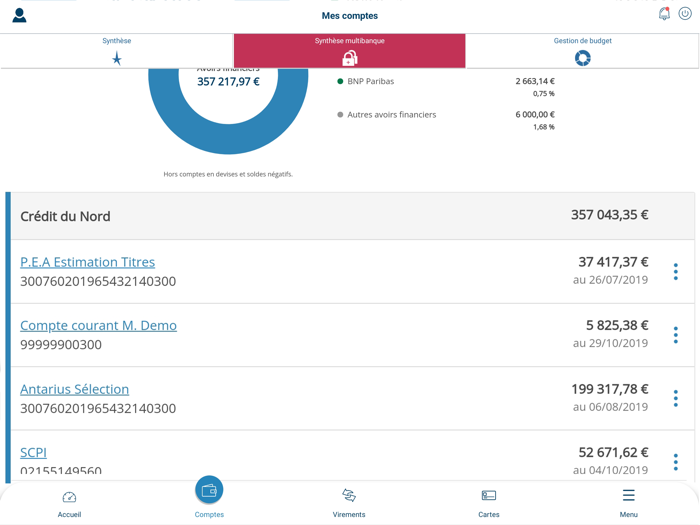Go to Gestion de budget tab
Viewport: 700px width, 525px height.
click(582, 51)
